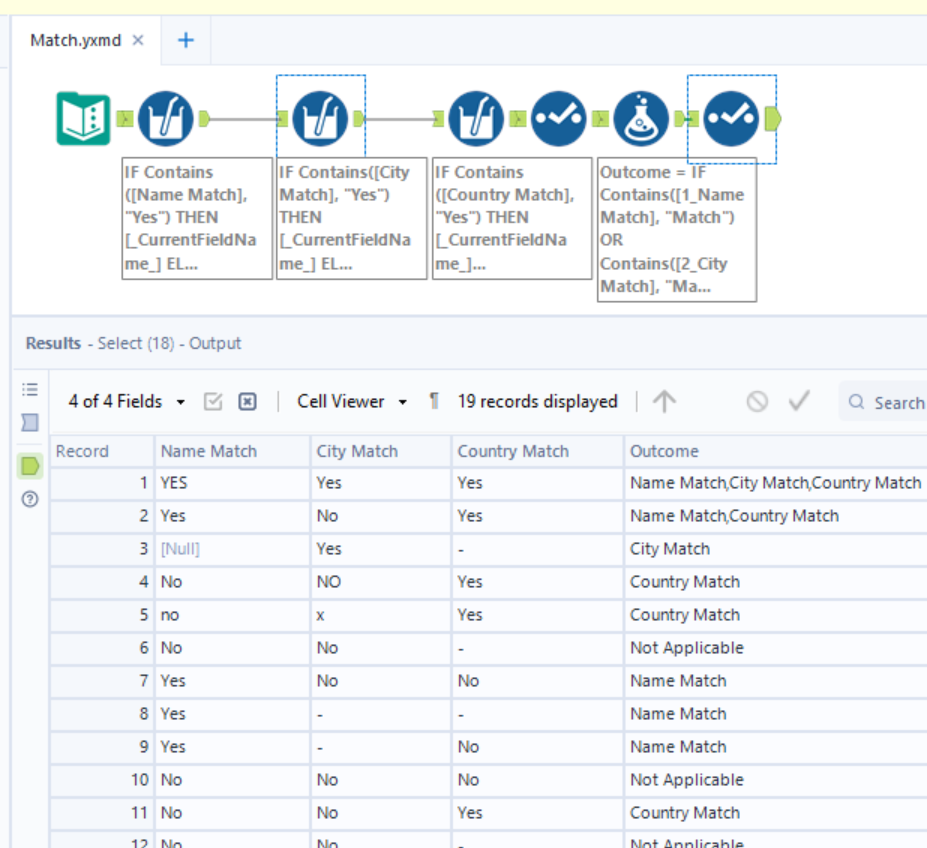The height and width of the screenshot is (848, 927).
Task: Click the Name Match Multi-Field Formula tool
Action: 165,119
